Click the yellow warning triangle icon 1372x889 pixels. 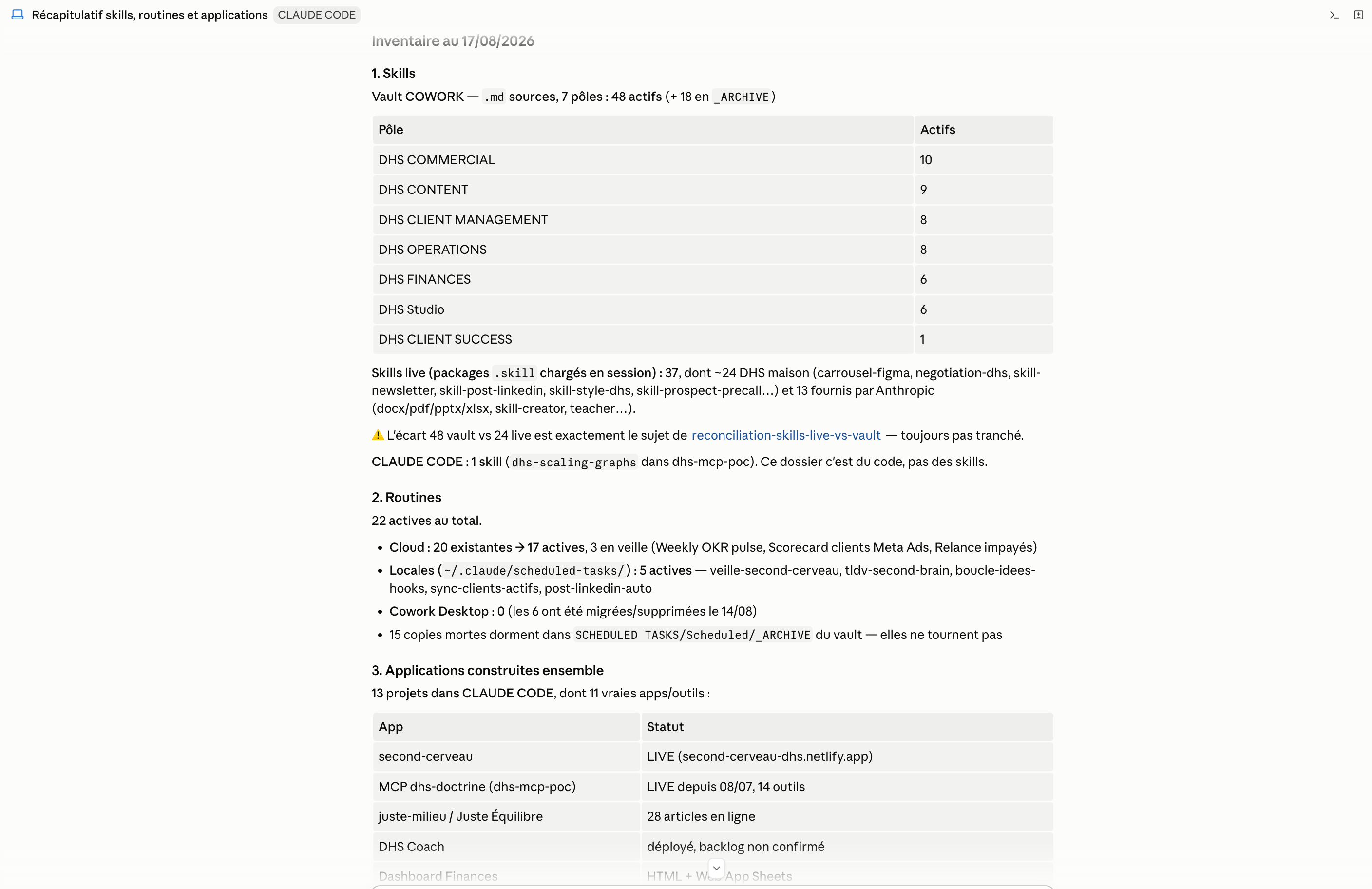click(x=378, y=435)
